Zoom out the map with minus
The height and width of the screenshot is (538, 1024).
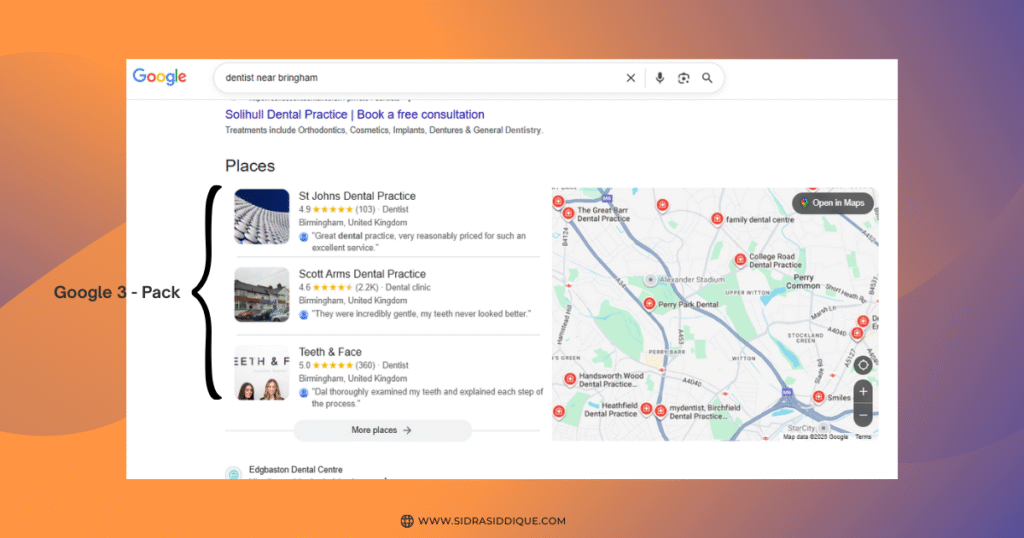pyautogui.click(x=863, y=415)
